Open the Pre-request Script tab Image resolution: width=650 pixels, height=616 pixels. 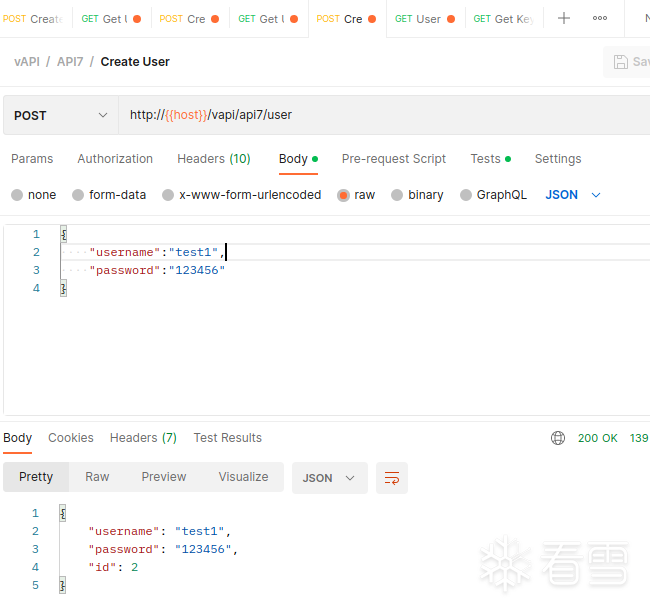pyautogui.click(x=393, y=159)
